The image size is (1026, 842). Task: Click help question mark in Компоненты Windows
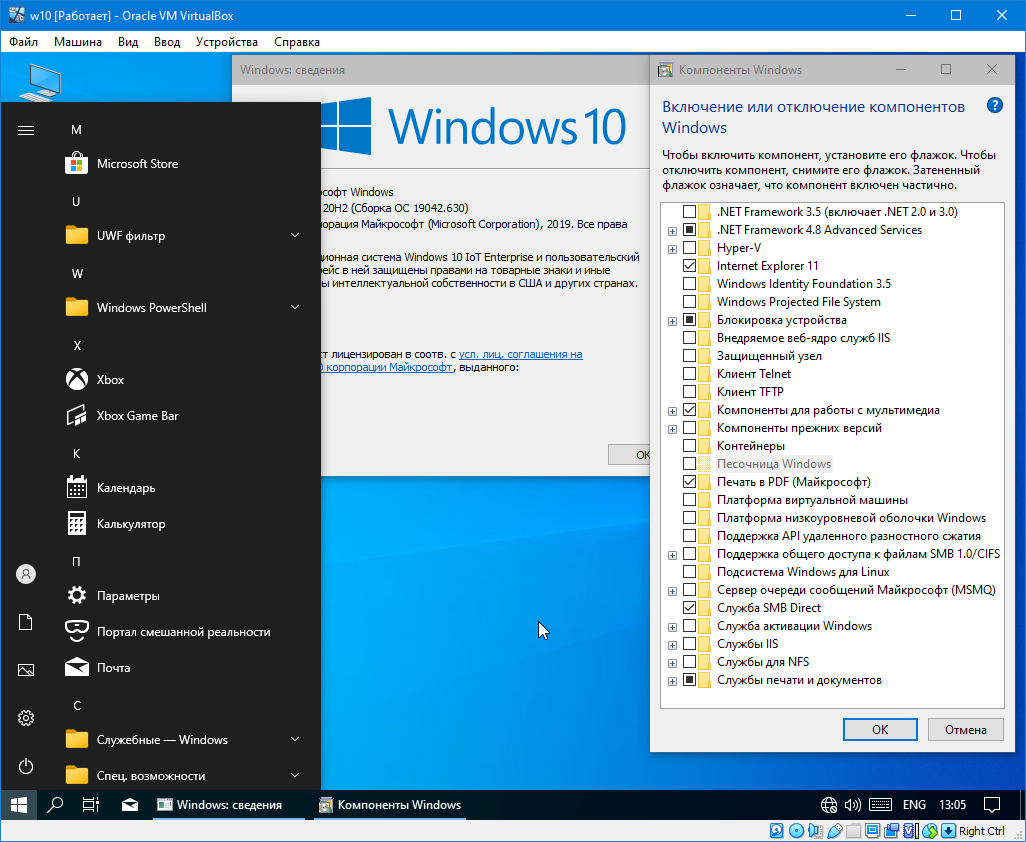995,105
